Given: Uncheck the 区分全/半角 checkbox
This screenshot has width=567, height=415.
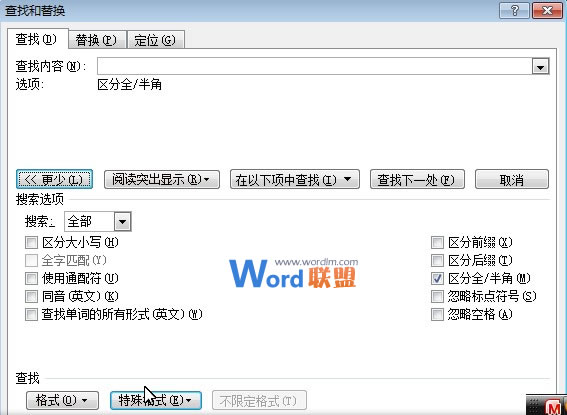Looking at the screenshot, I should coord(437,278).
